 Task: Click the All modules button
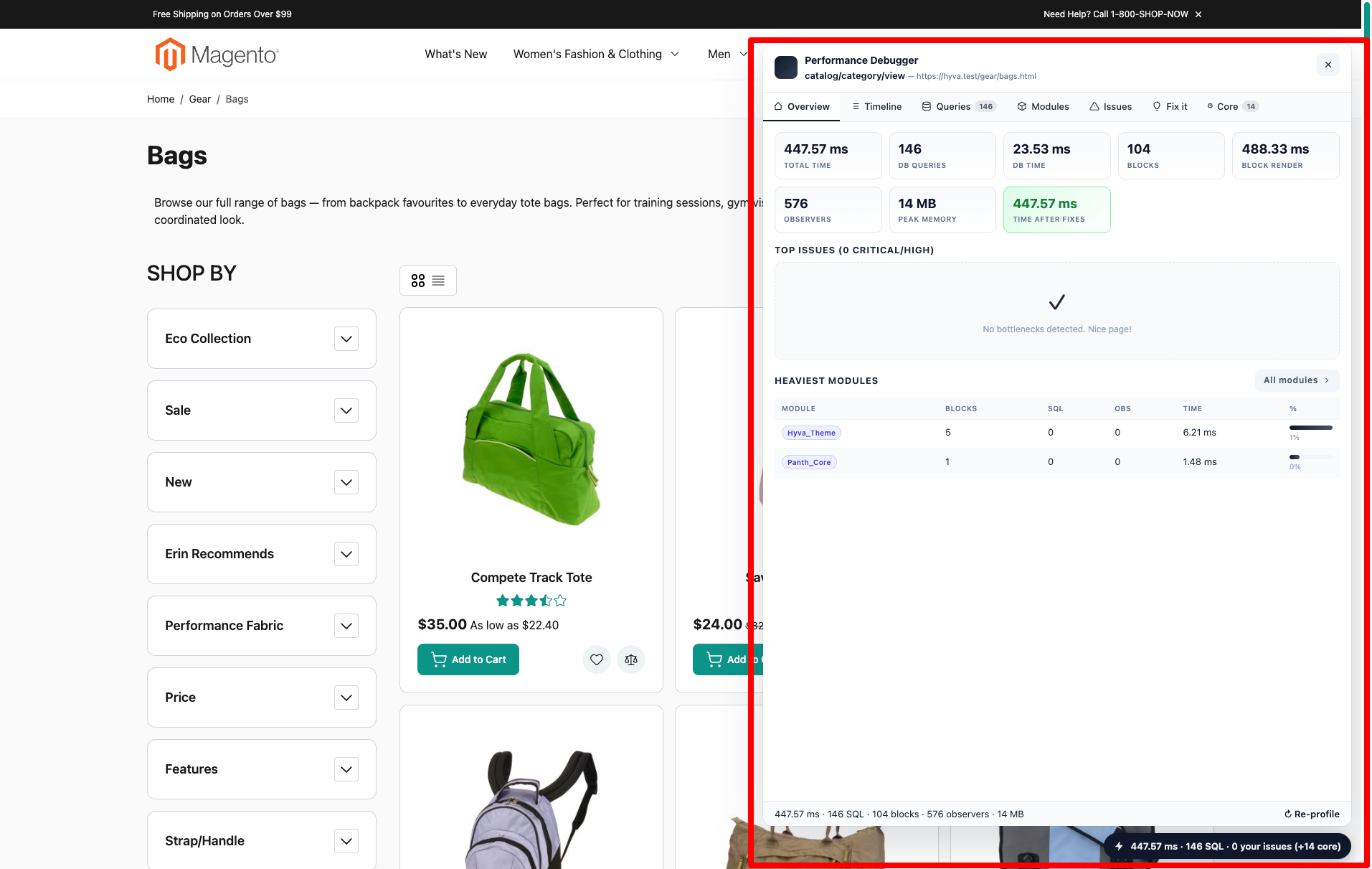(x=1297, y=380)
